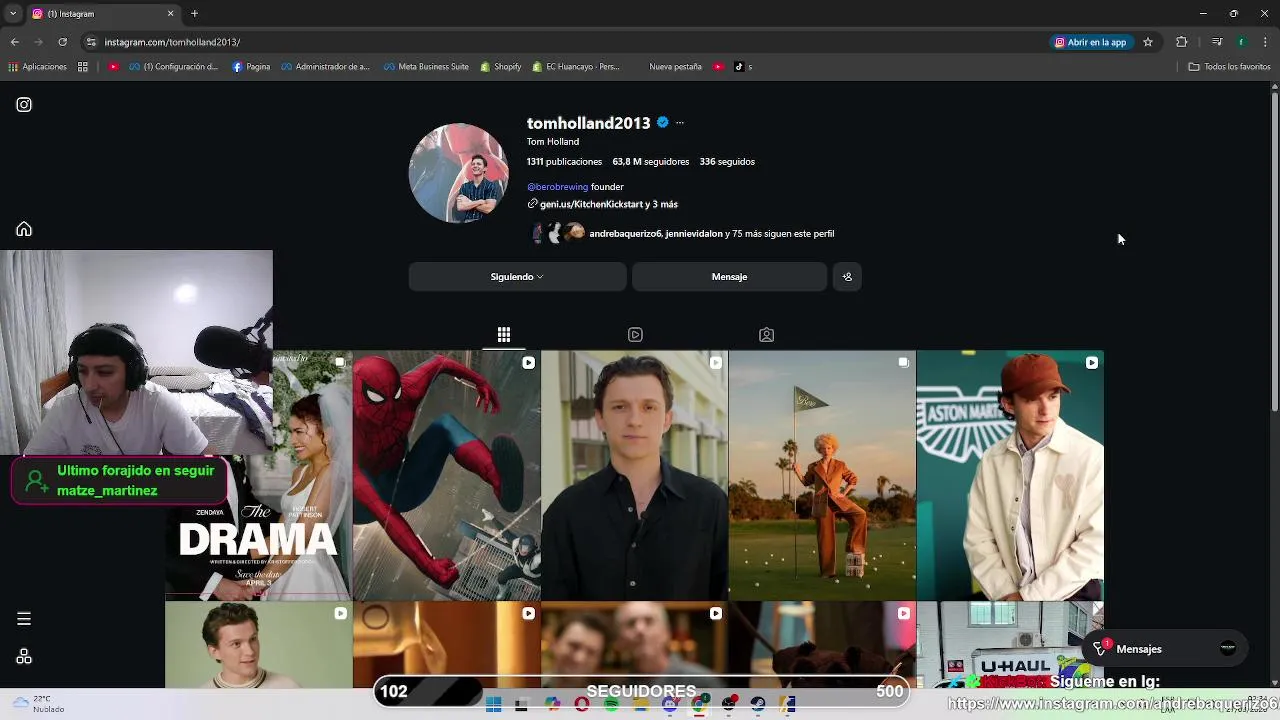View 336 seguidos list
The height and width of the screenshot is (720, 1280).
727,162
